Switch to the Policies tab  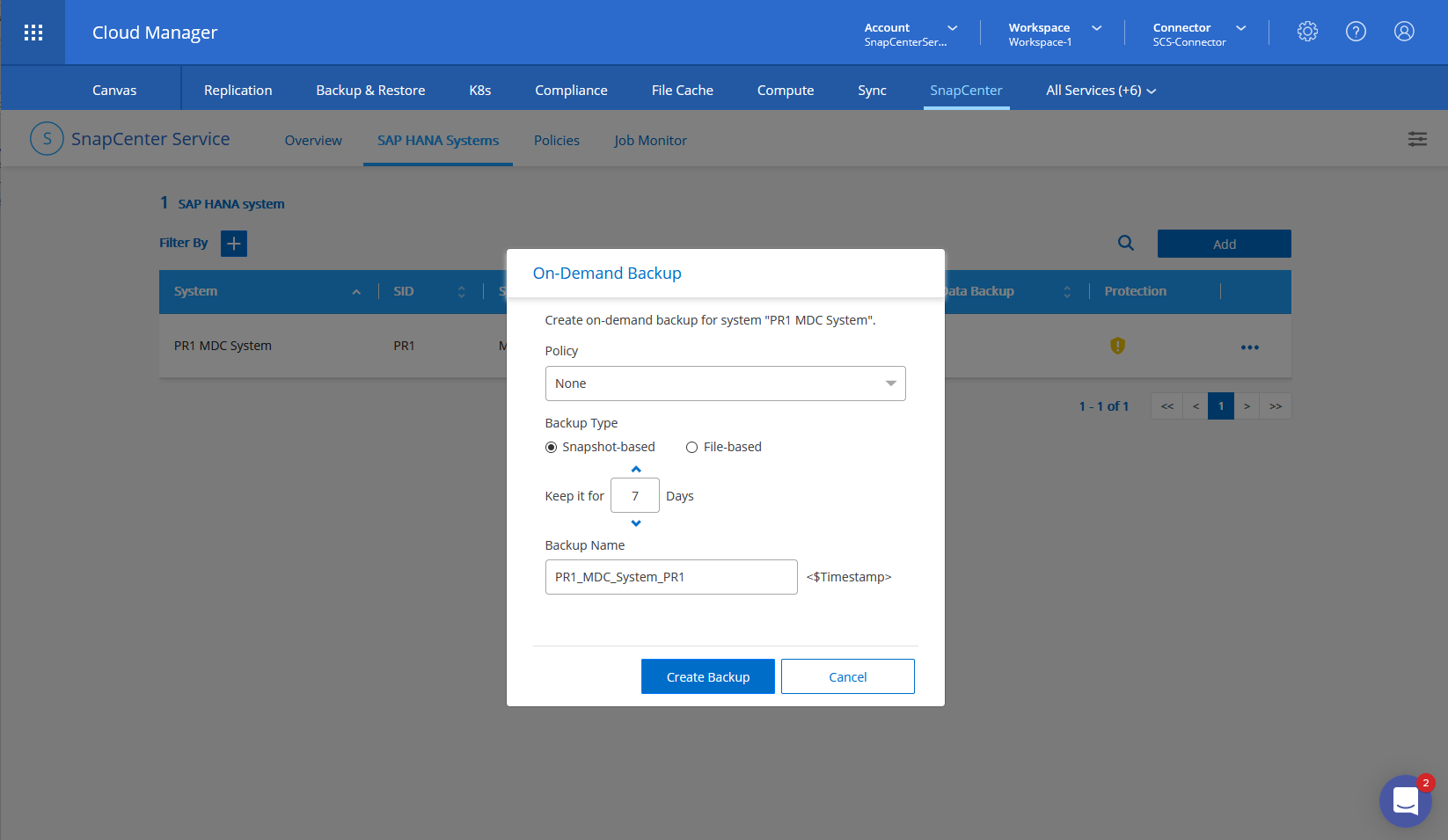pos(557,141)
